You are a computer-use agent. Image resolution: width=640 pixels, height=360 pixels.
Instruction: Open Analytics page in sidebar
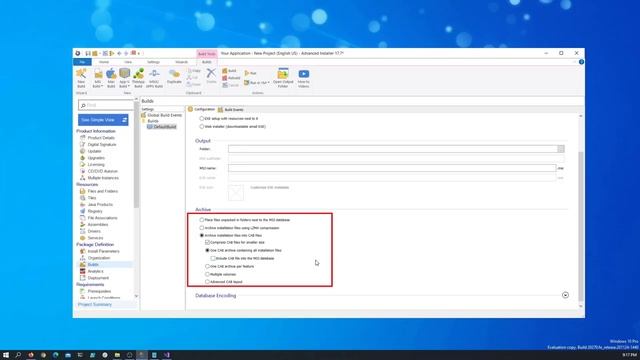tap(95, 271)
